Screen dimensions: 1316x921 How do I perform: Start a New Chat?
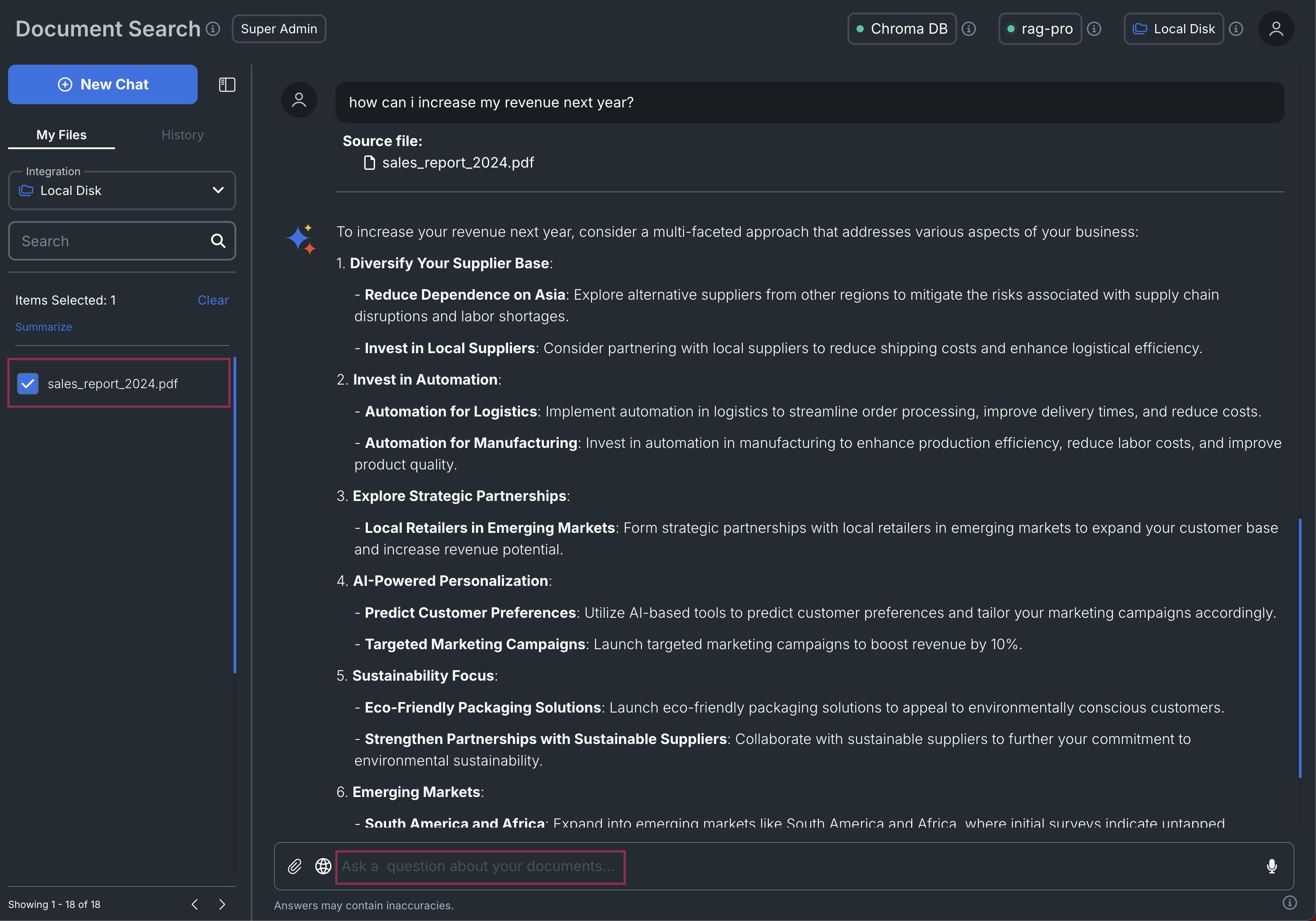tap(102, 84)
